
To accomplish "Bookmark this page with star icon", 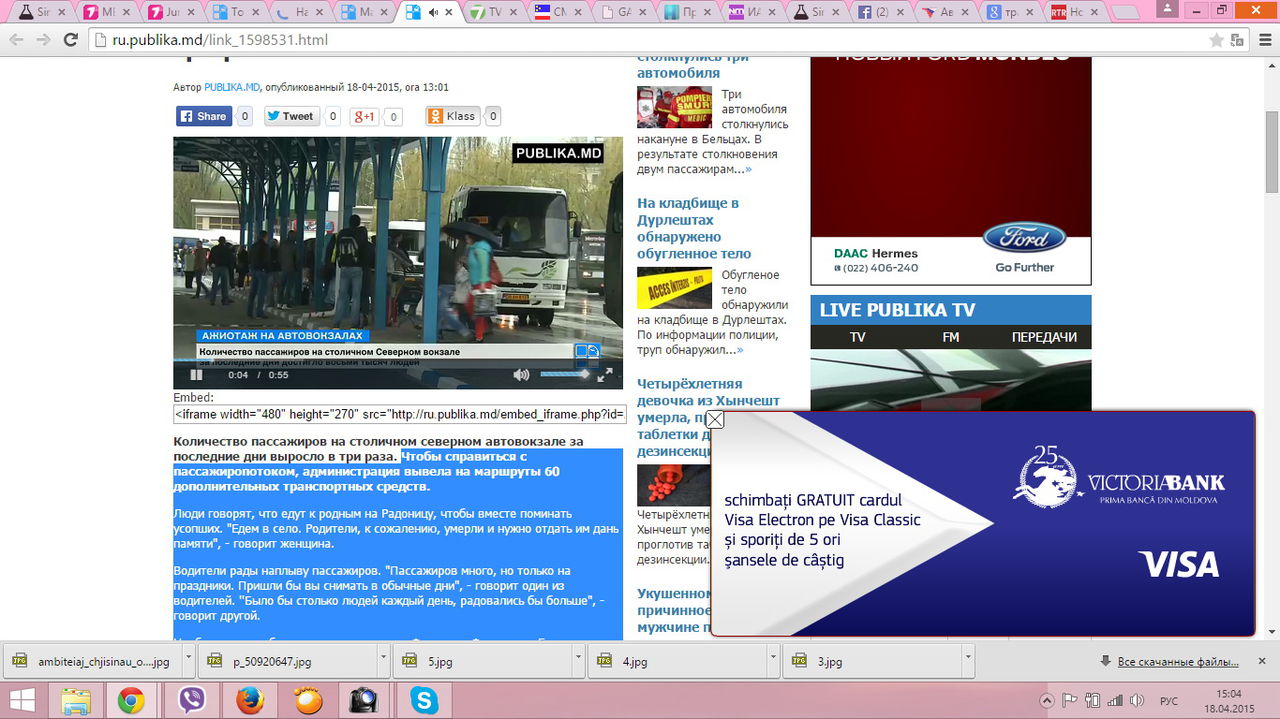I will coord(1216,40).
